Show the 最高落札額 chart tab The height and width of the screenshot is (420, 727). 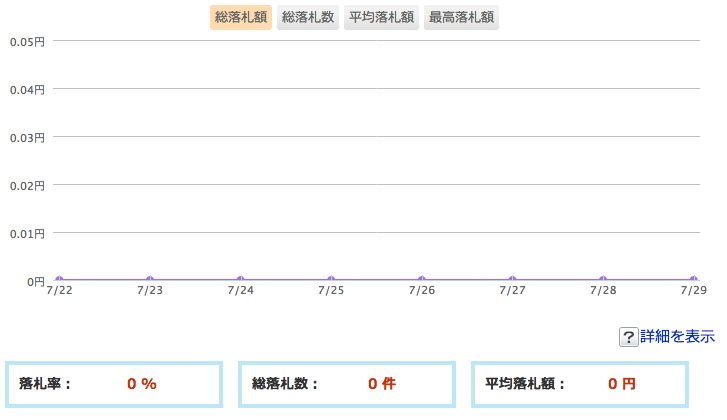(x=461, y=18)
